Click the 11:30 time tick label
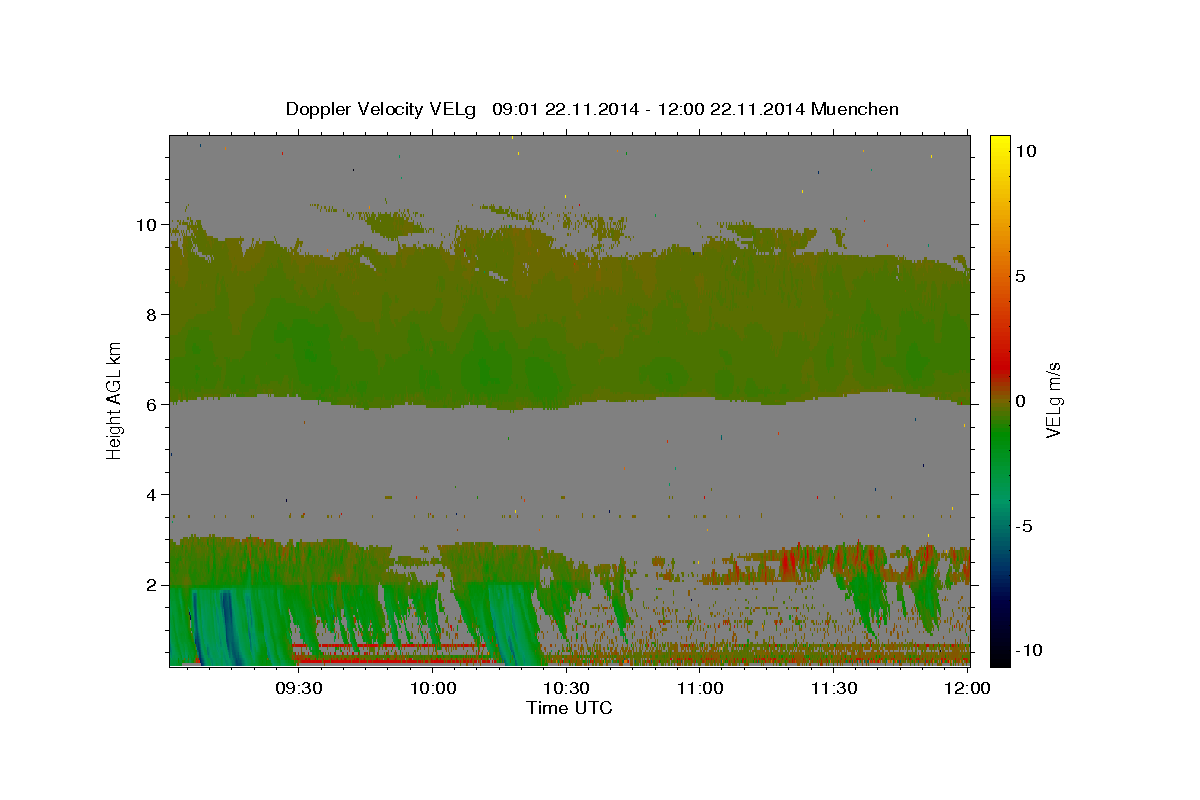 coord(833,688)
